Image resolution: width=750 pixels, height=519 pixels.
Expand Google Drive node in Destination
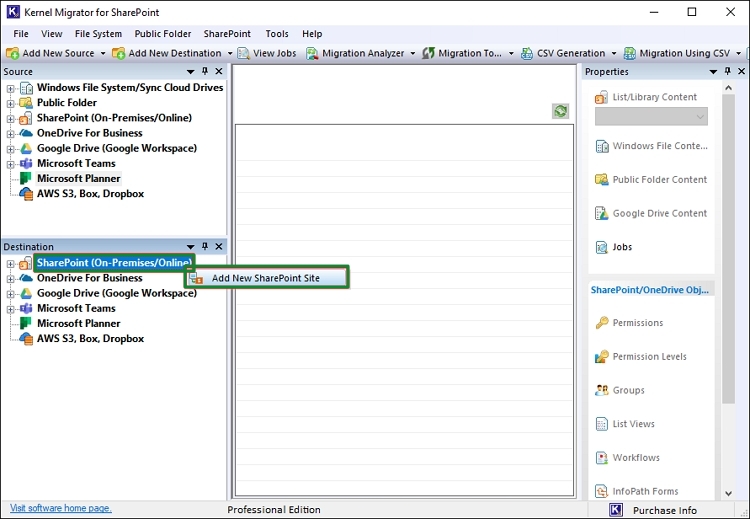[x=11, y=294]
